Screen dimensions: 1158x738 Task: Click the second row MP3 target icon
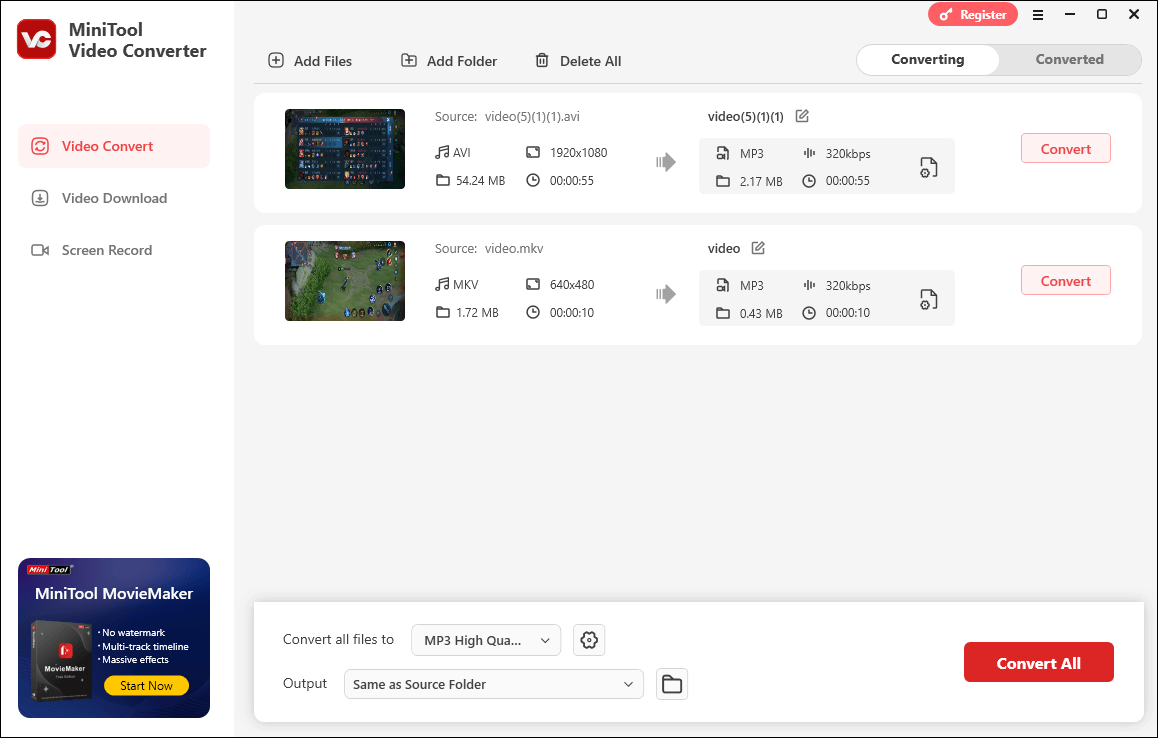723,285
